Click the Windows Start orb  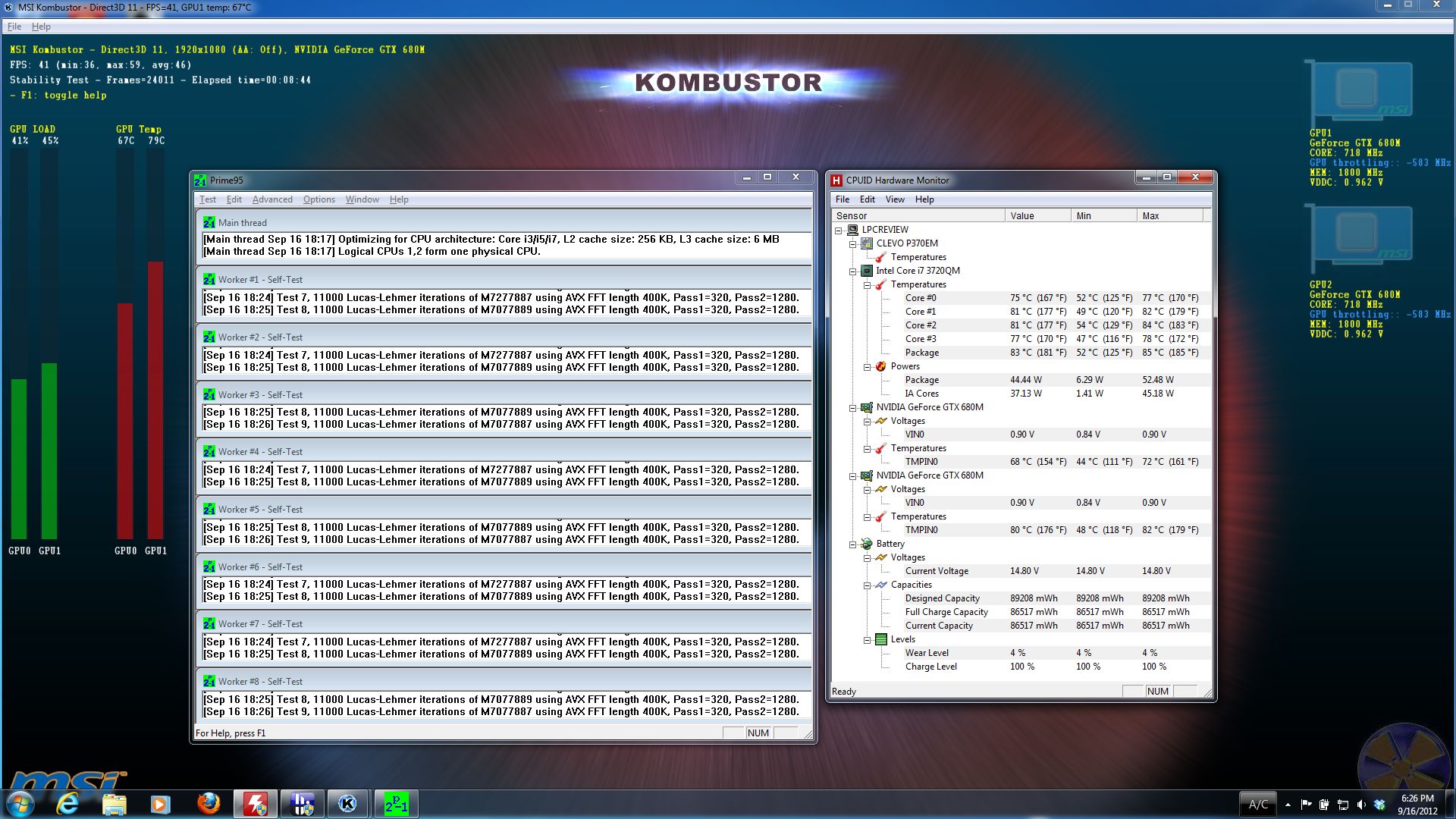pos(20,804)
